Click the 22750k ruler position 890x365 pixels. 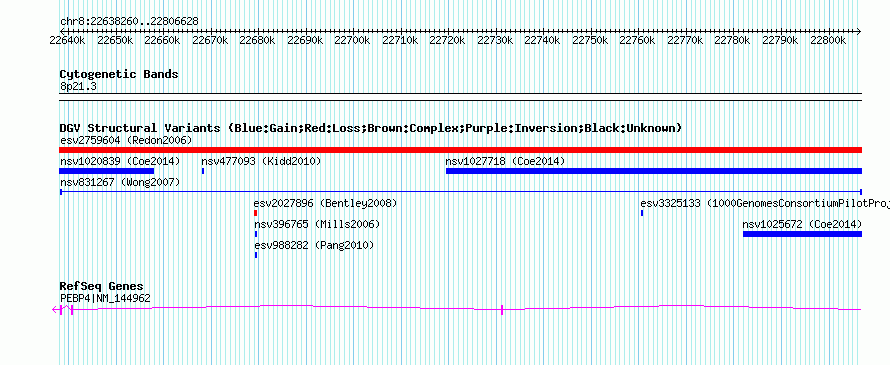click(x=590, y=41)
